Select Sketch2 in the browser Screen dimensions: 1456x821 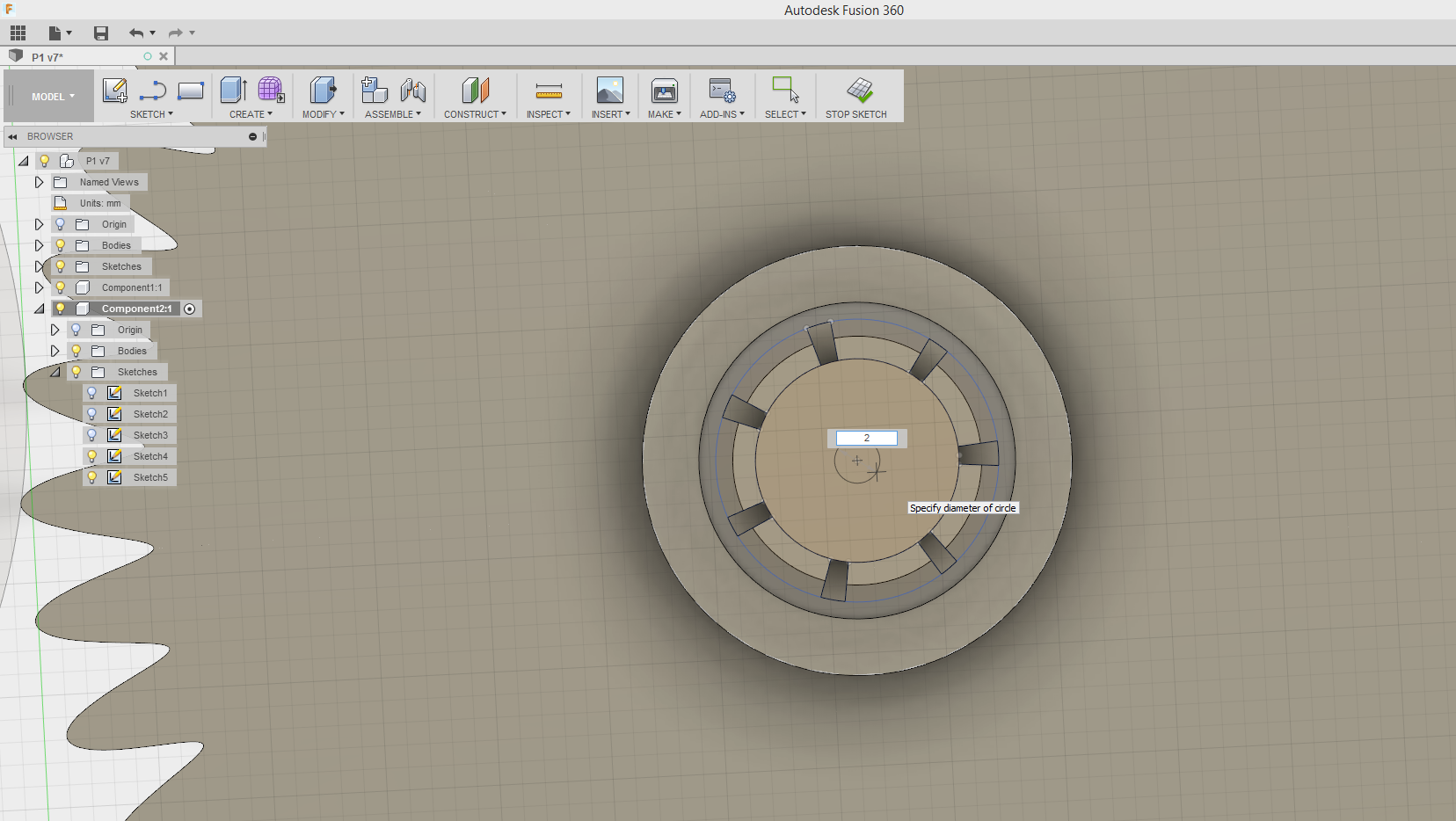(150, 414)
